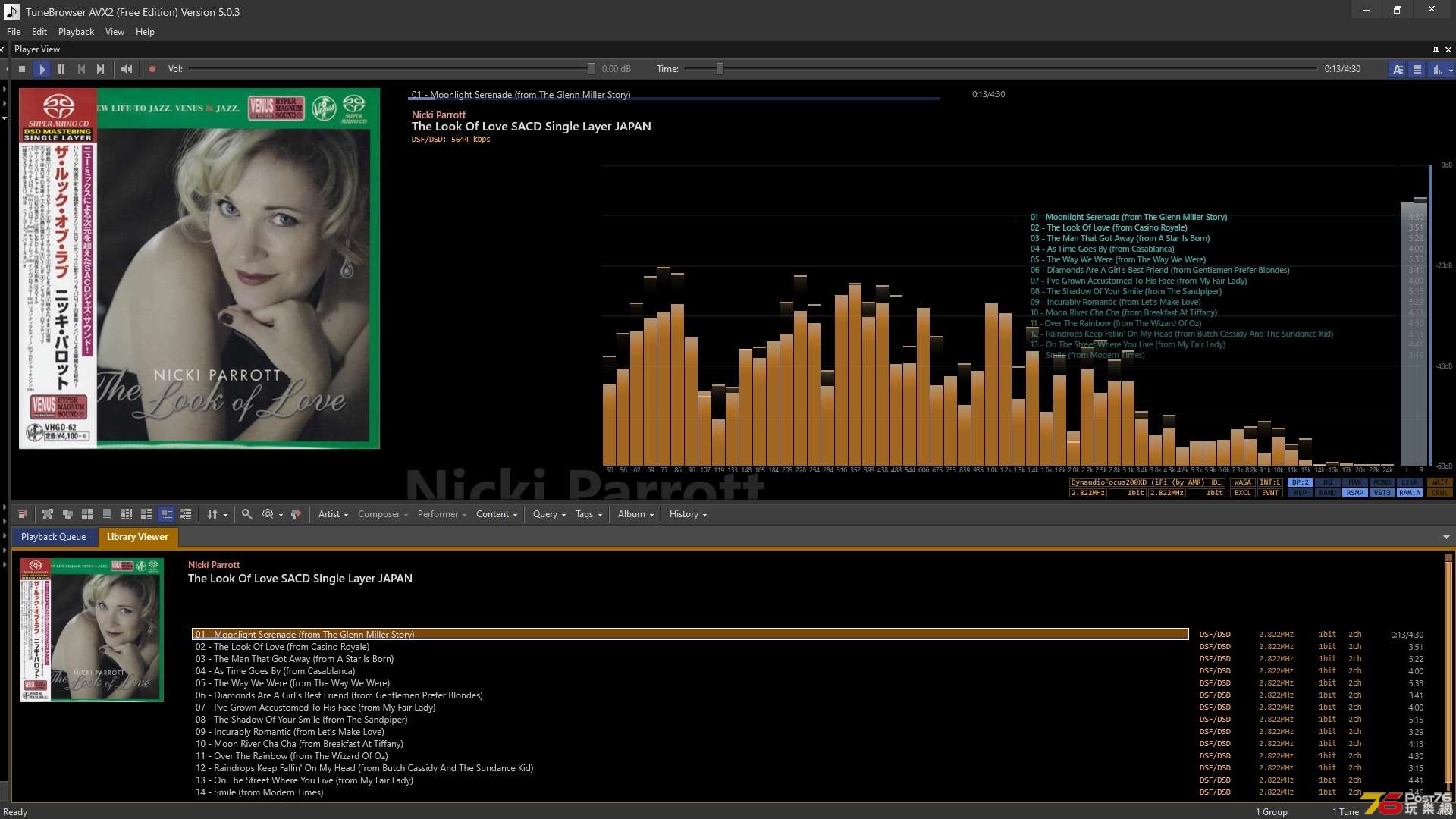
Task: Click the EVNT event mode label
Action: (x=1269, y=493)
